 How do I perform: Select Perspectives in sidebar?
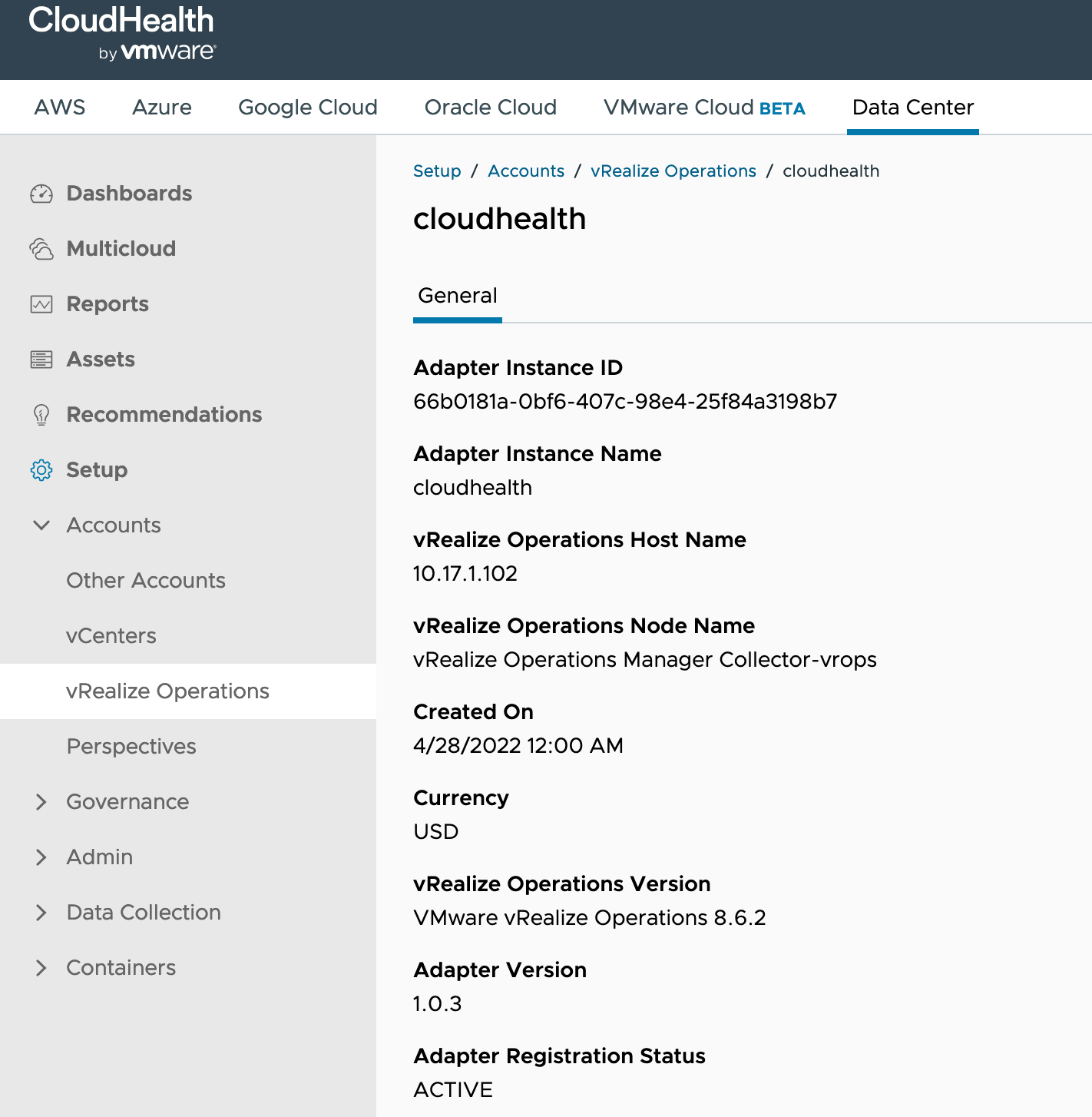131,747
